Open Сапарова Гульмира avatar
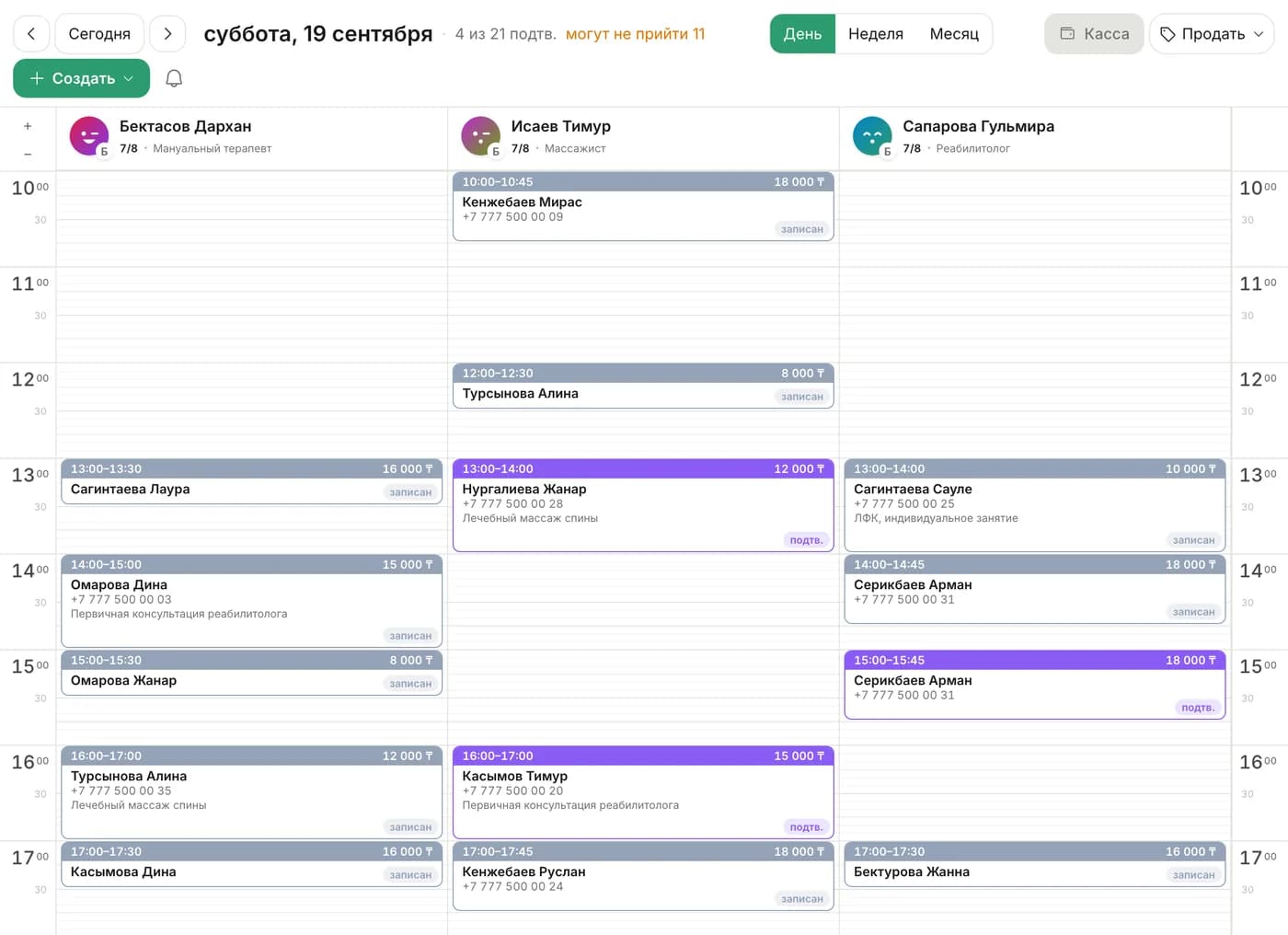 tap(872, 136)
